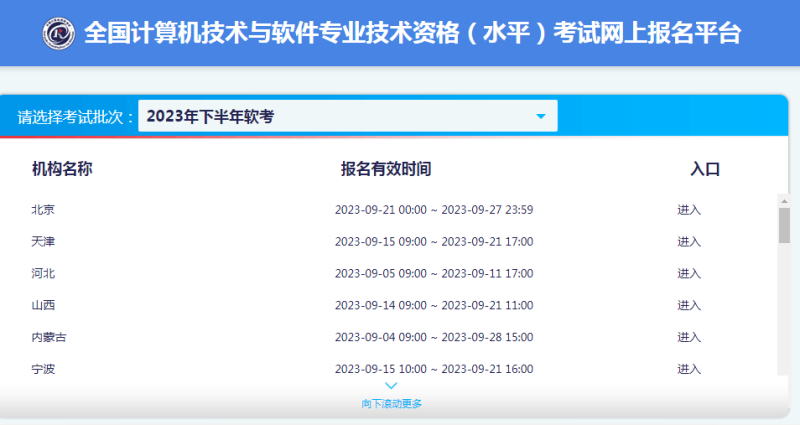The height and width of the screenshot is (425, 800).
Task: Click 进入 link for 北京
Action: point(689,210)
